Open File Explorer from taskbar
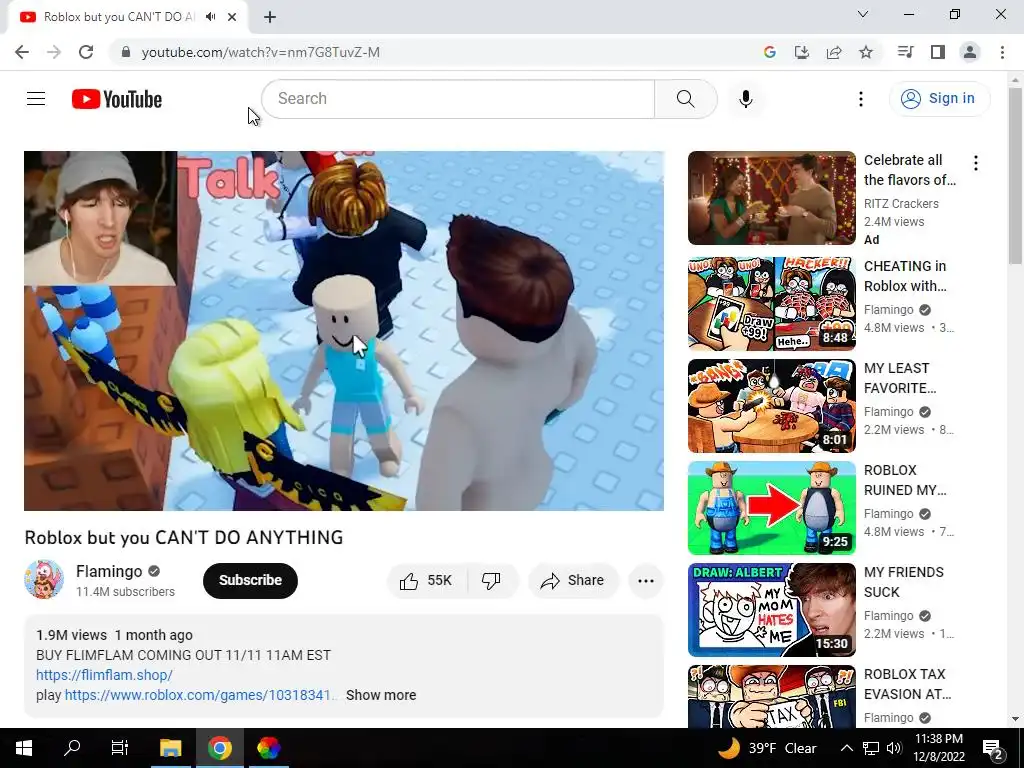Image resolution: width=1024 pixels, height=768 pixels. click(x=170, y=748)
